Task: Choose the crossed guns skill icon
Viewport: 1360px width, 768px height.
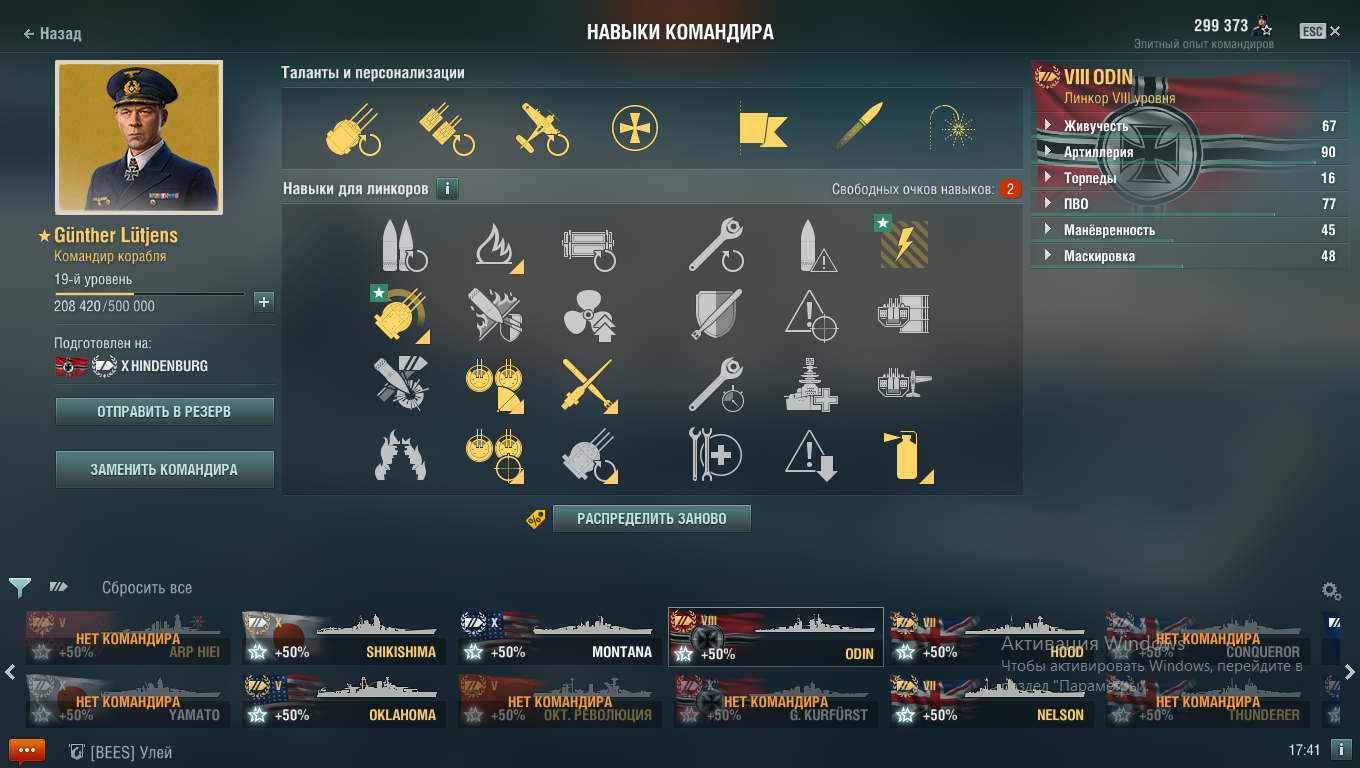Action: 589,386
